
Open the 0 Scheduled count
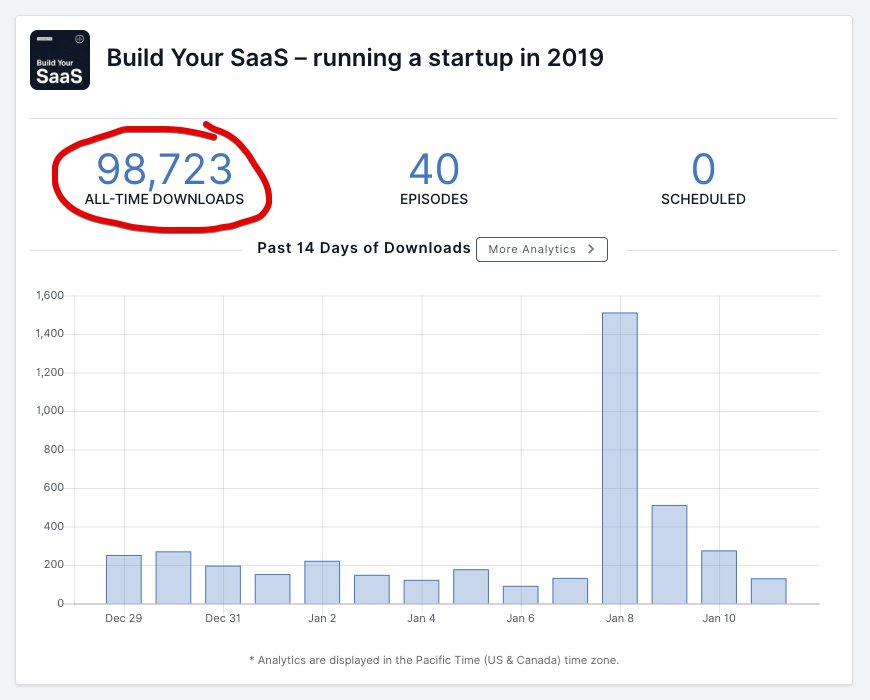pyautogui.click(x=703, y=169)
